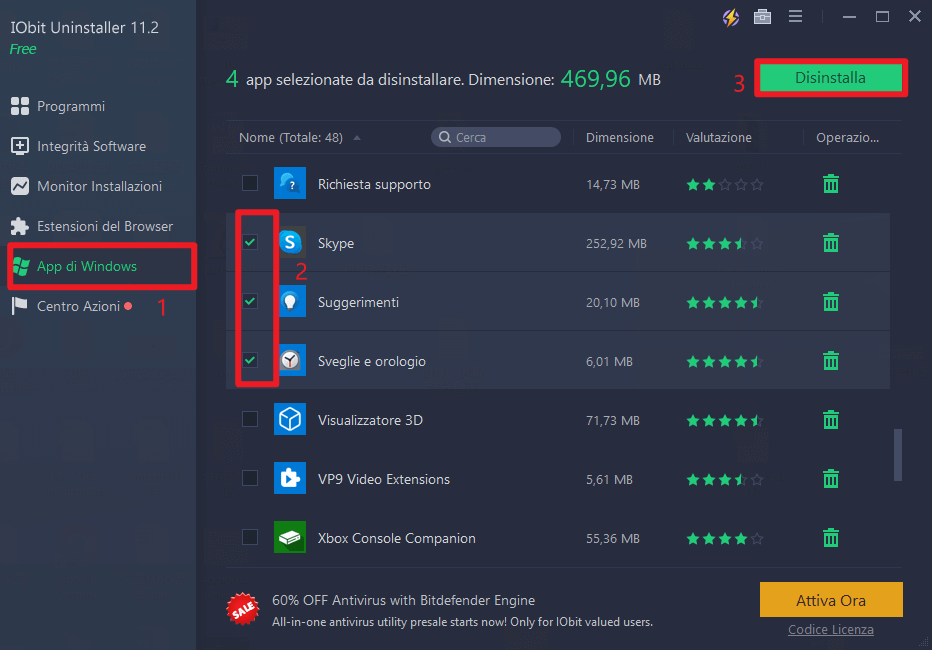932x650 pixels.
Task: Open Integrità Software section
Action: 78,146
